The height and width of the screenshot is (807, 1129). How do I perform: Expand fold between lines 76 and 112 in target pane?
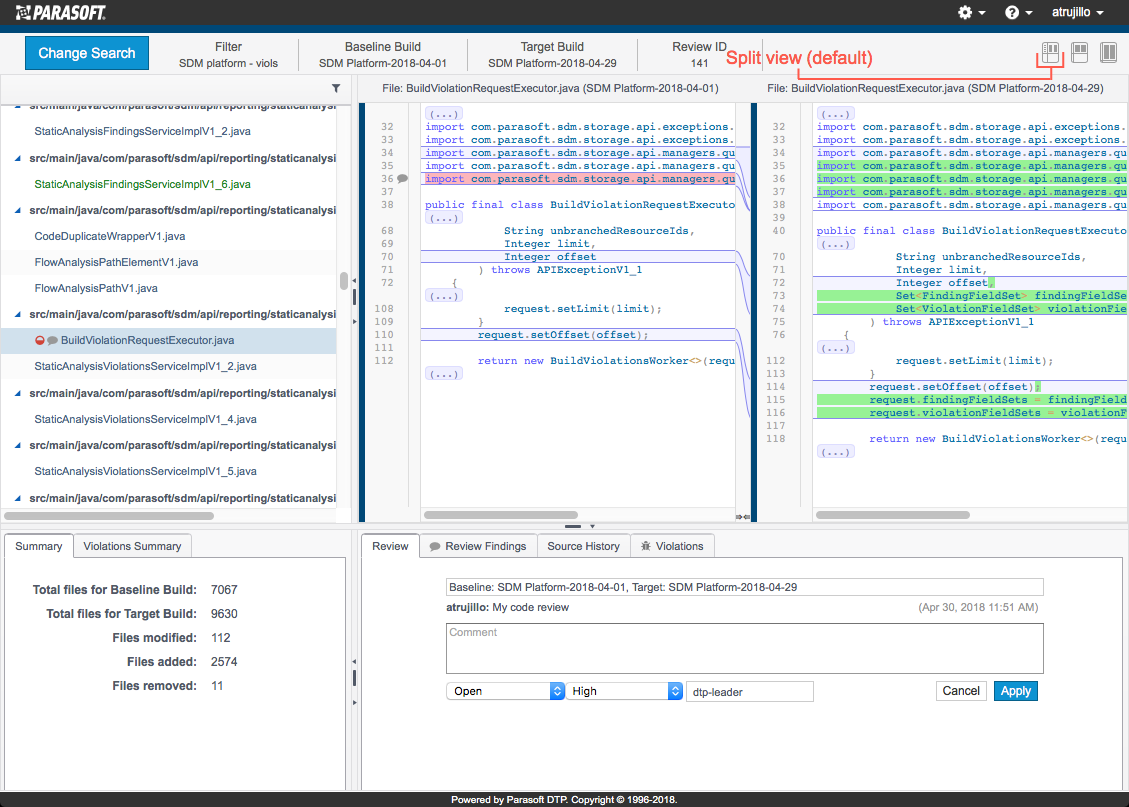pyautogui.click(x=835, y=348)
